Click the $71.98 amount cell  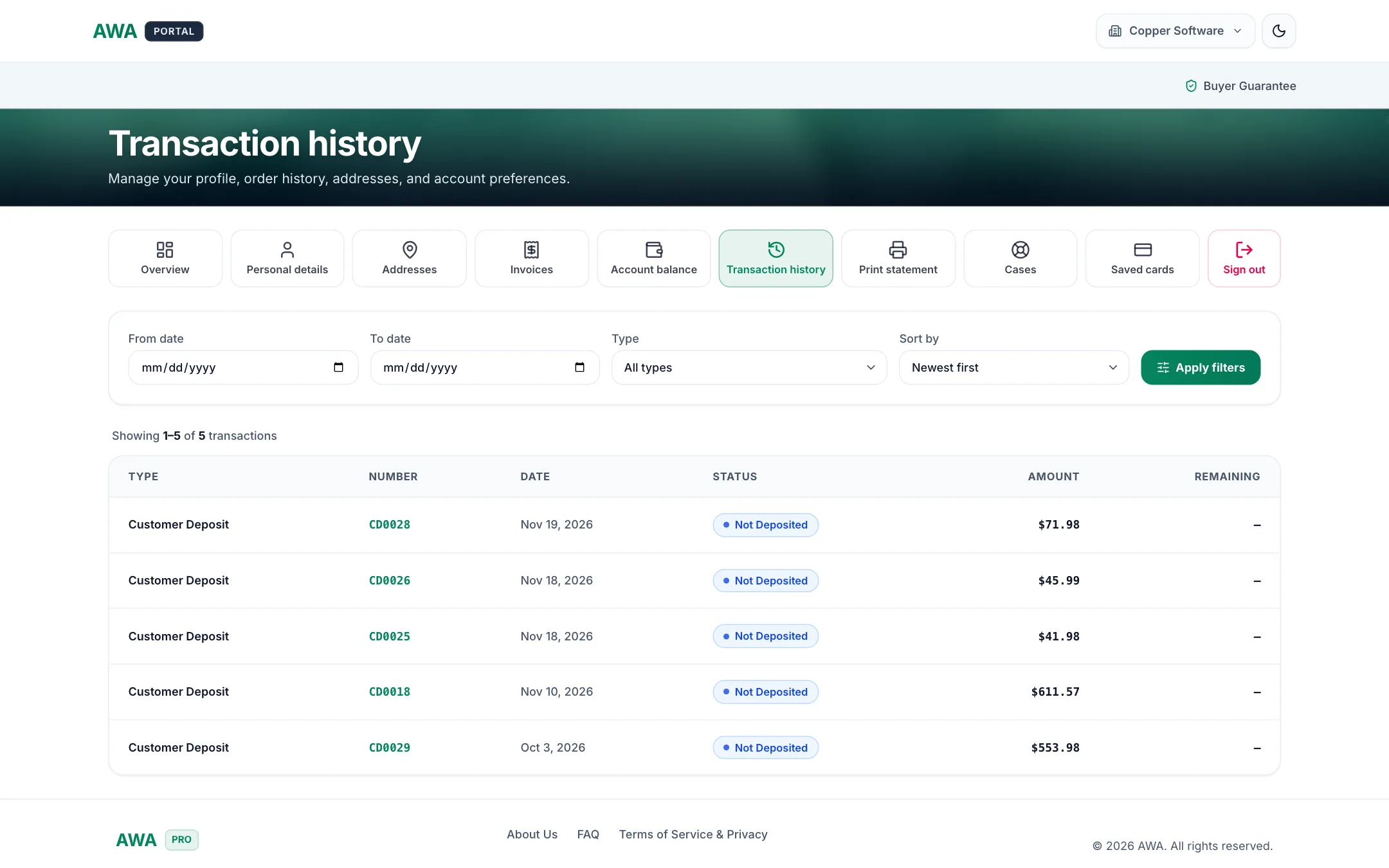pyautogui.click(x=1058, y=525)
